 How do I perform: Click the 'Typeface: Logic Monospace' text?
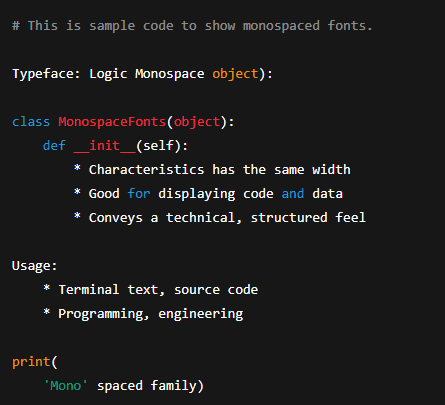108,74
